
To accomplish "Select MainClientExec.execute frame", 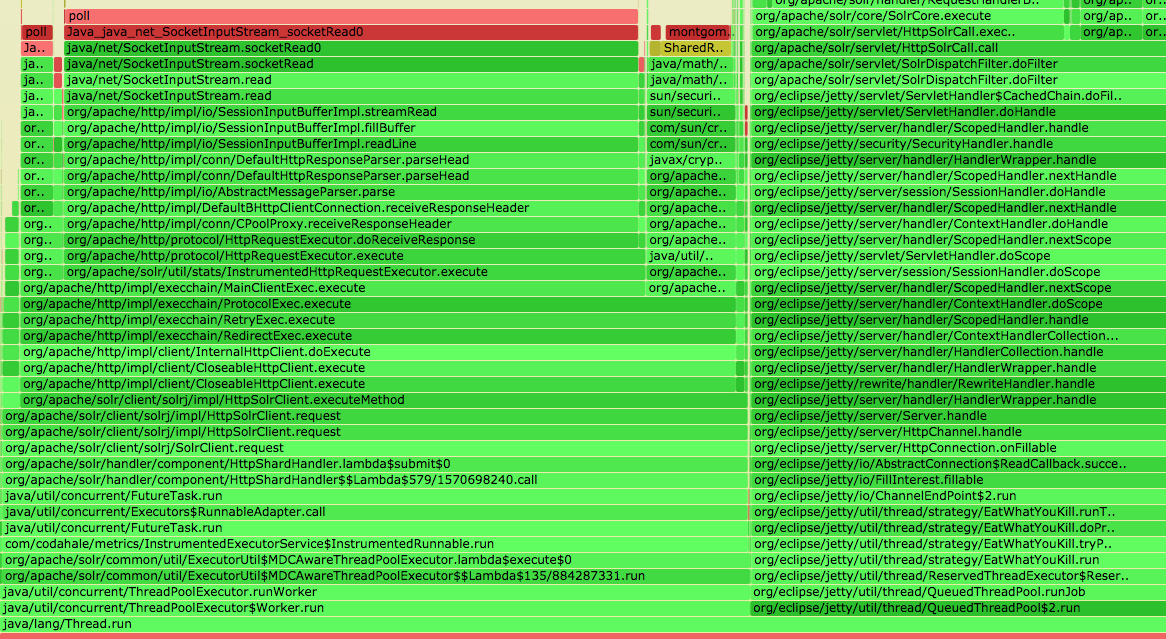I will 332,288.
